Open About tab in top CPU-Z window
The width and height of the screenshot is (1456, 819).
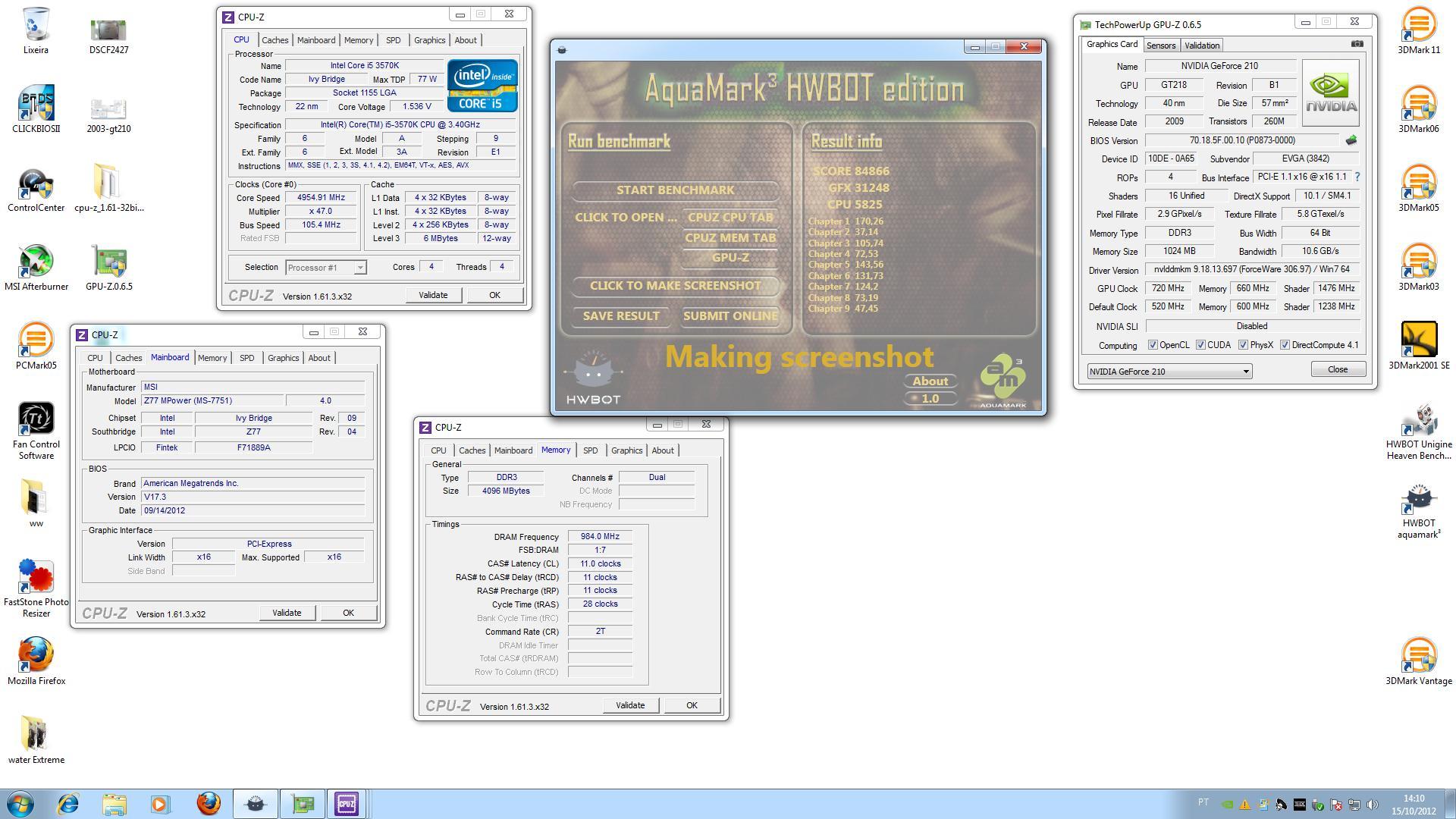pyautogui.click(x=466, y=40)
